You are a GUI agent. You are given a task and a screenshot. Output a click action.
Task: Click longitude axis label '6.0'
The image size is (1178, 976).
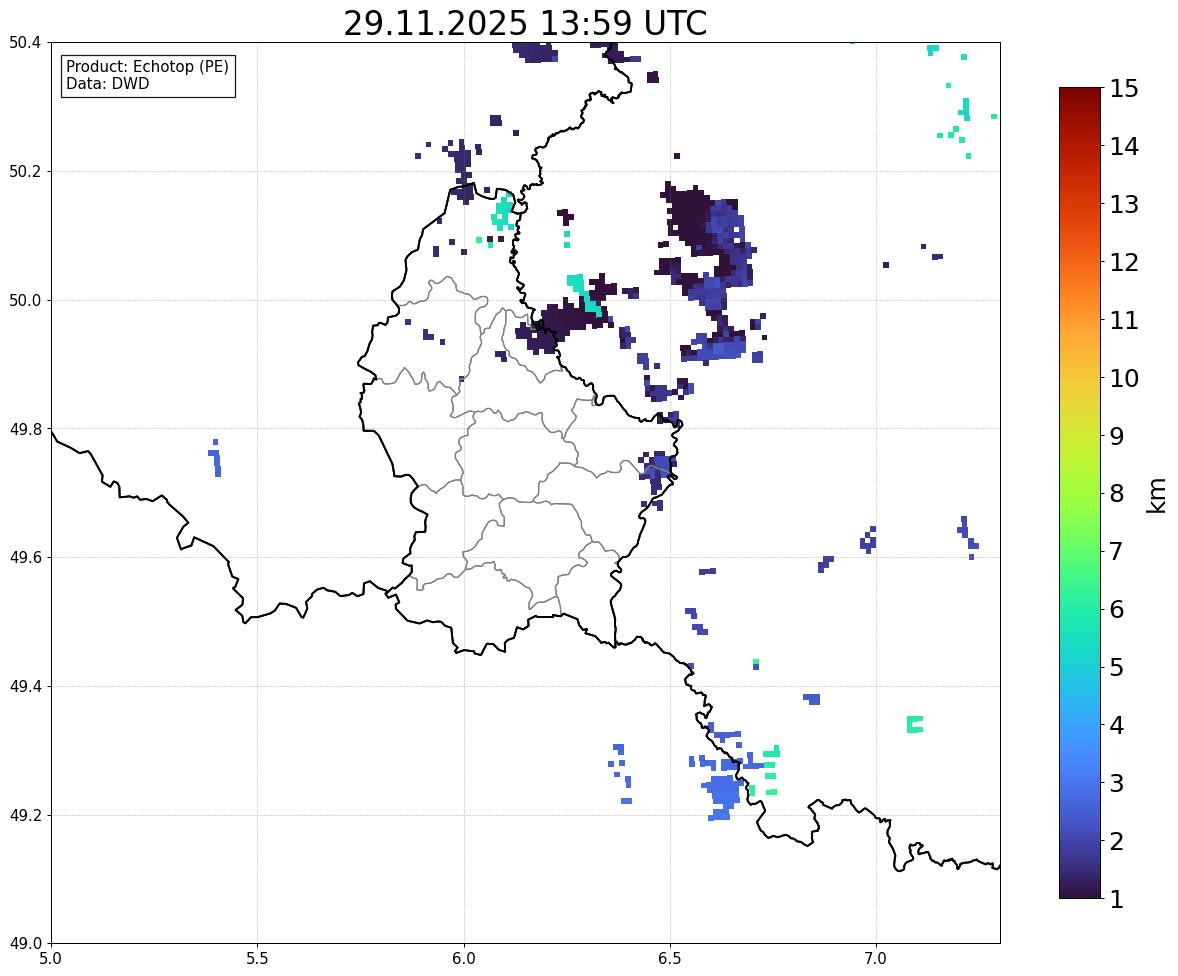coord(464,959)
